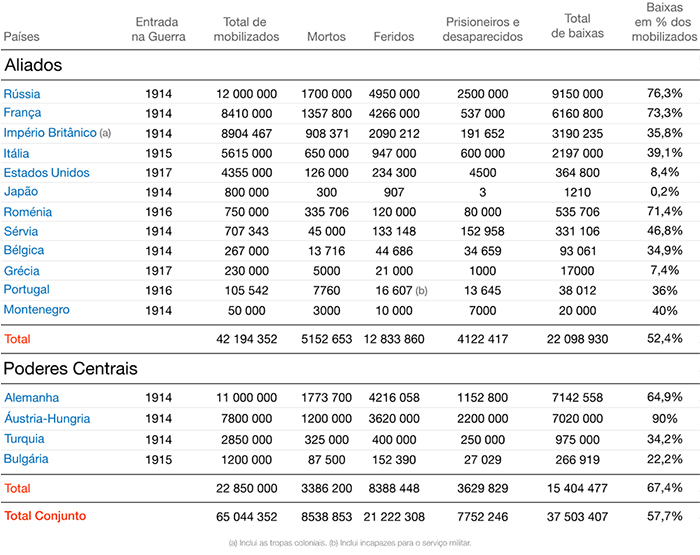Select the Bulgária link

27,458
